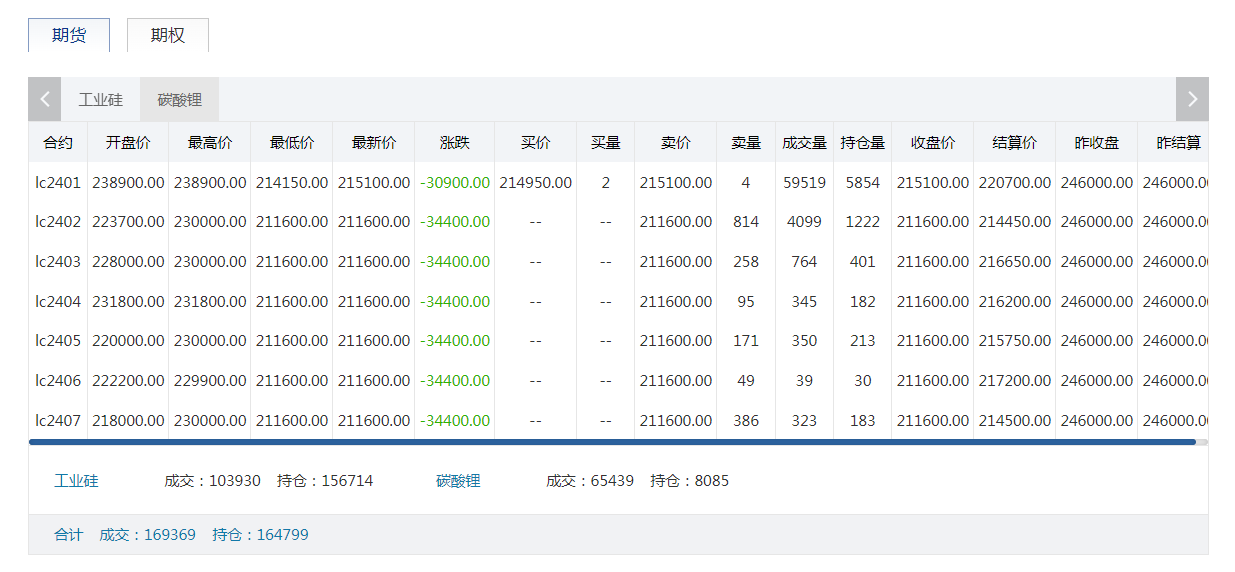Select the lc2404 contract row
Image resolution: width=1235 pixels, height=572 pixels.
(58, 301)
